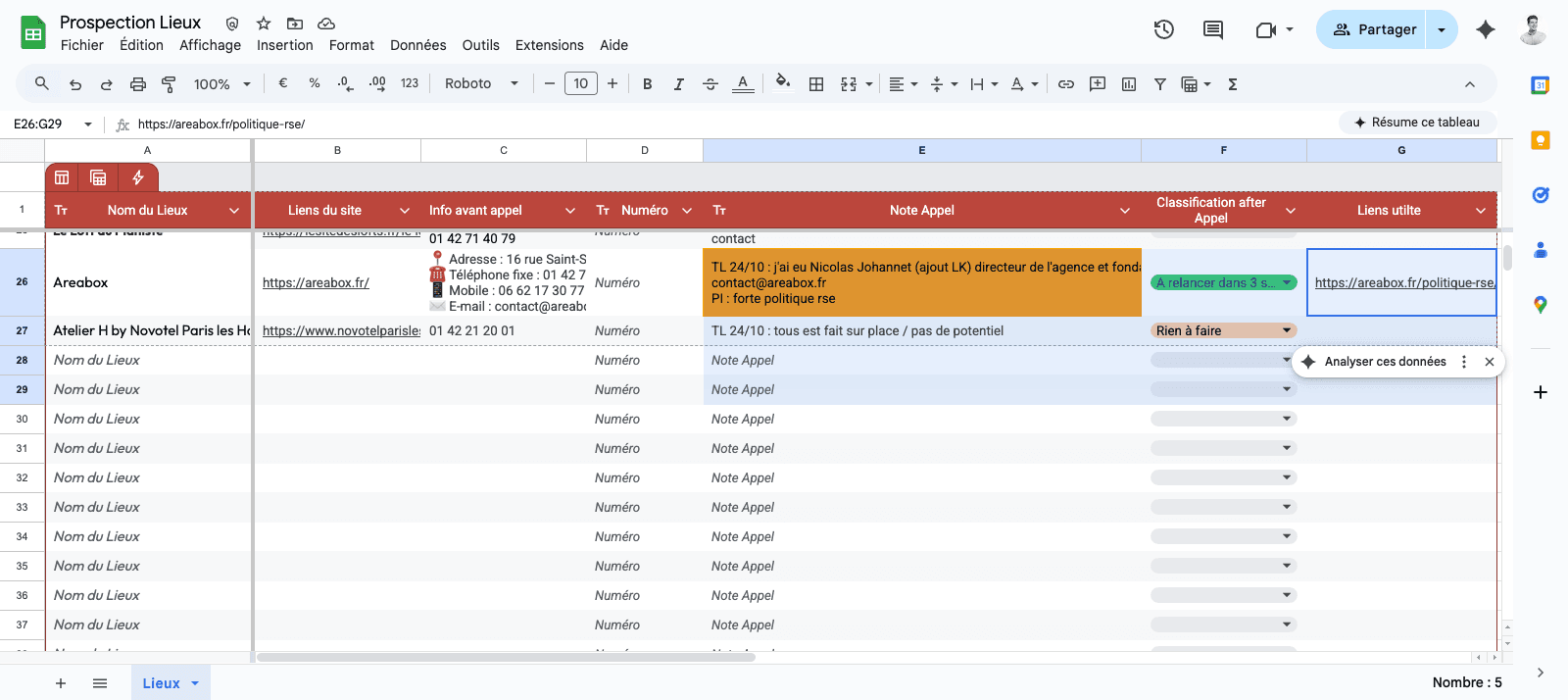1568x700 pixels.
Task: Open the Insertion menu
Action: point(285,45)
